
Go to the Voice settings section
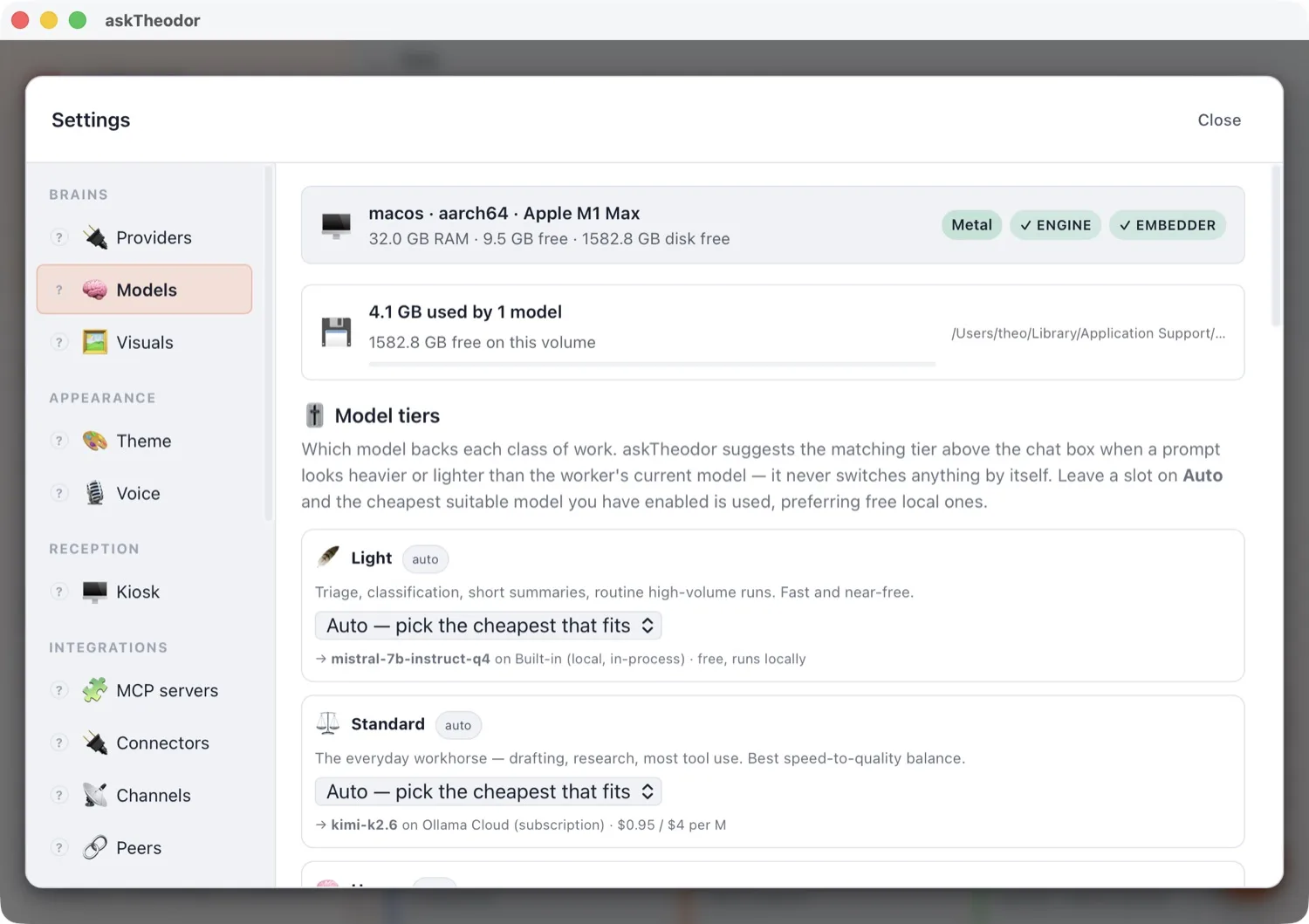point(145,493)
